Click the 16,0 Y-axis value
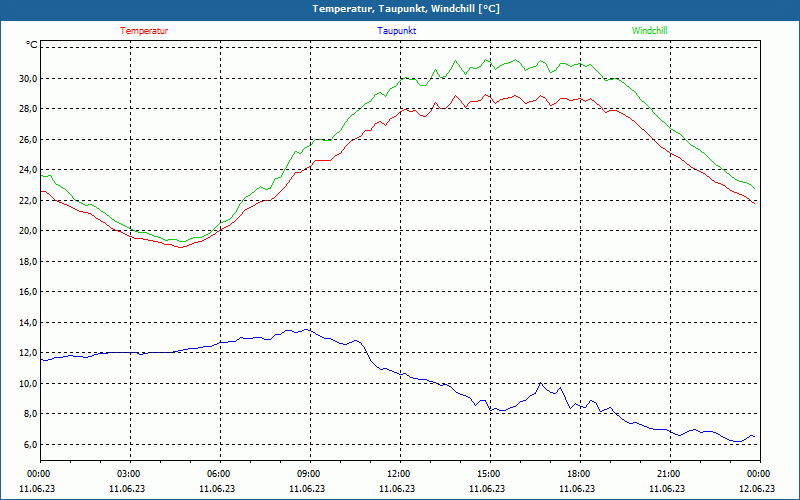800x500 pixels. coord(28,292)
